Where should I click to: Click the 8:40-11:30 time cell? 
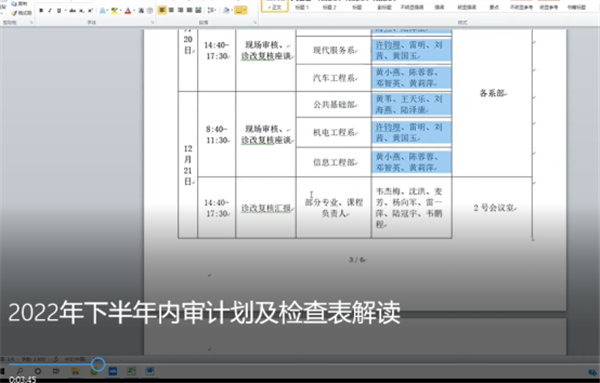(x=217, y=135)
